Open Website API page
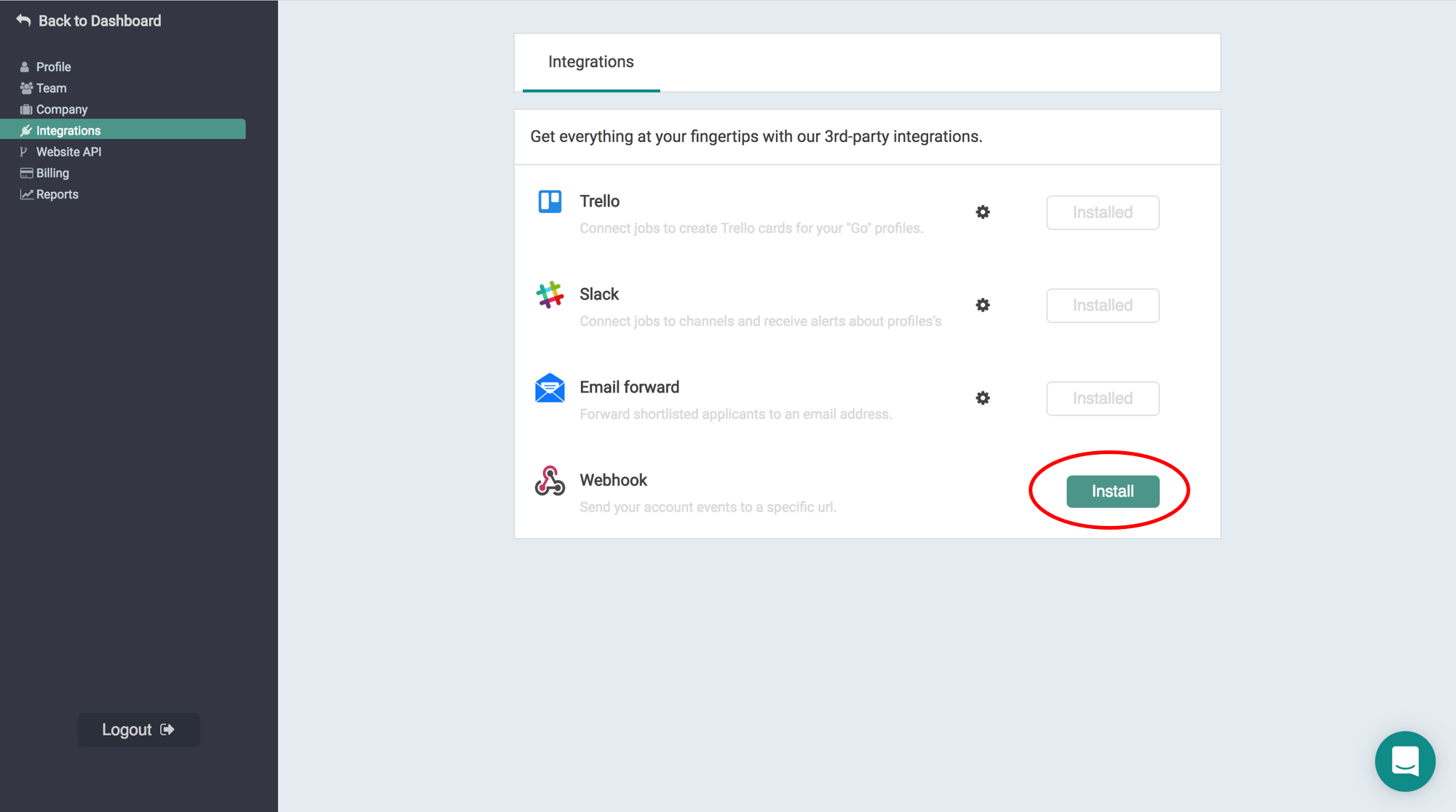The height and width of the screenshot is (812, 1456). 68,152
